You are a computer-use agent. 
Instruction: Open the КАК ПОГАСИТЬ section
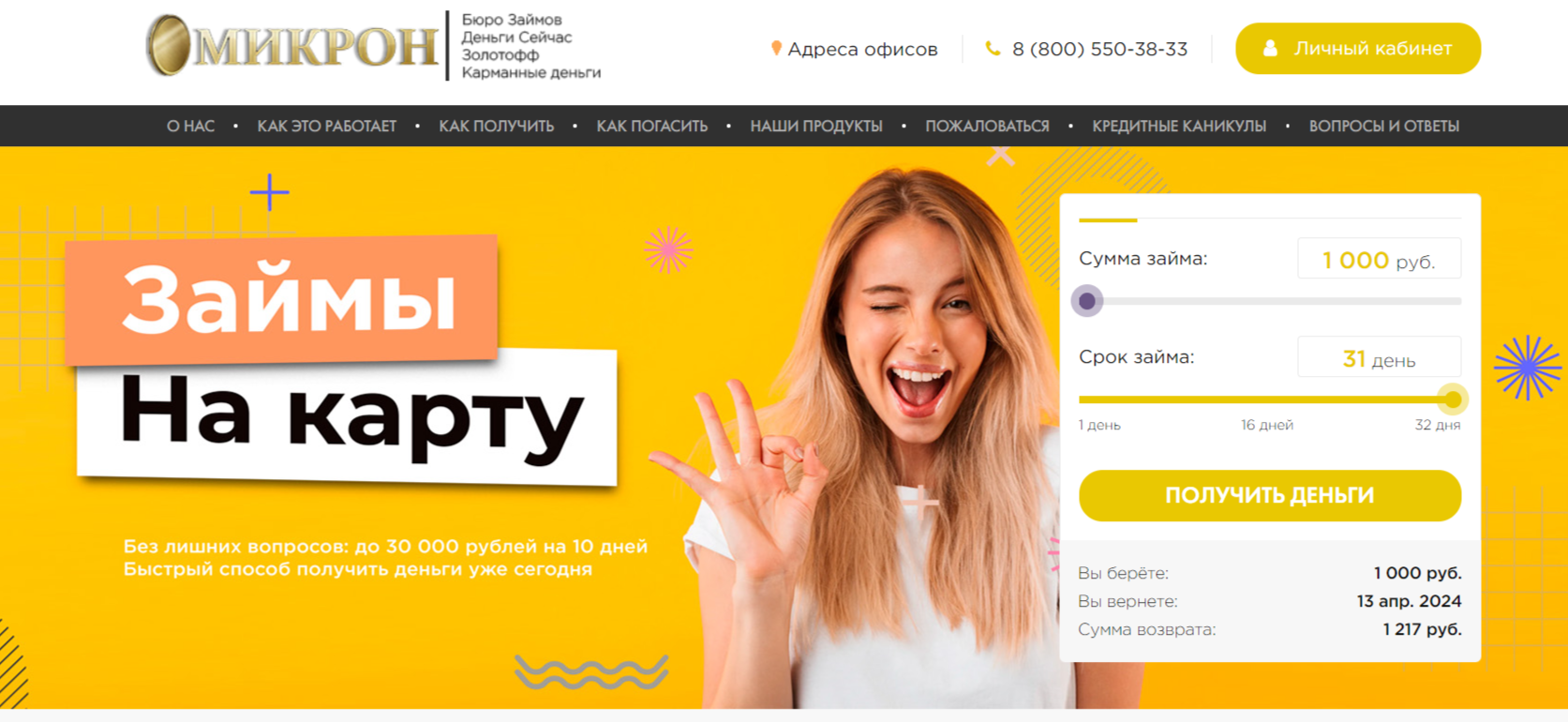click(x=652, y=126)
